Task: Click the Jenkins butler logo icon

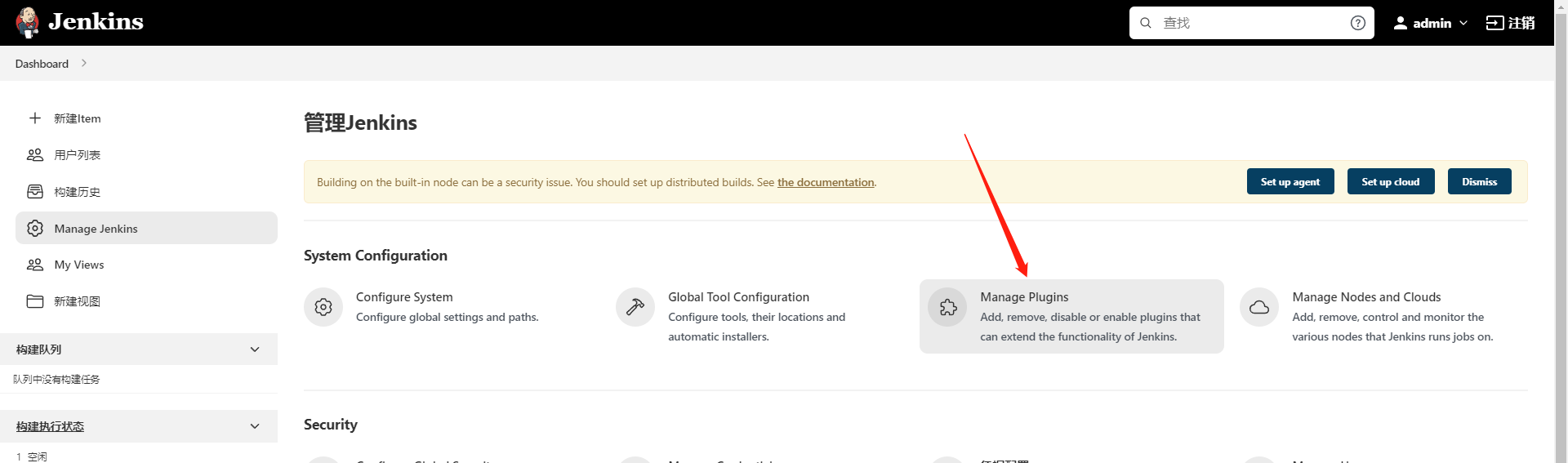Action: (28, 23)
